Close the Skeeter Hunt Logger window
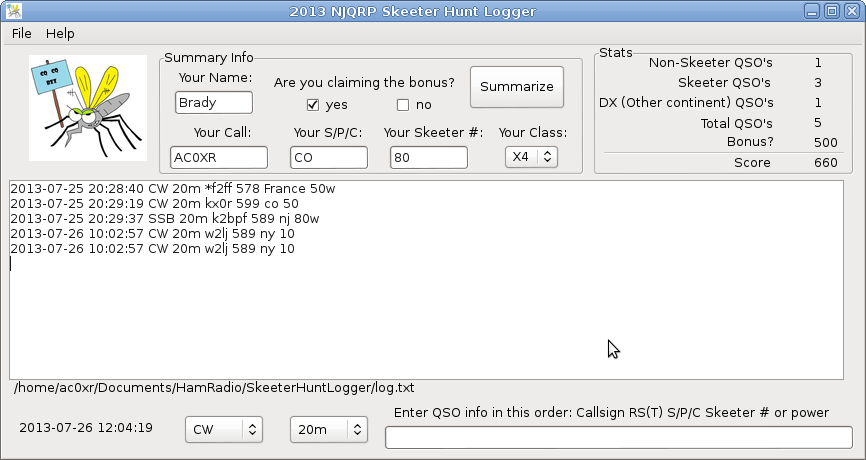866x460 pixels. [x=852, y=11]
